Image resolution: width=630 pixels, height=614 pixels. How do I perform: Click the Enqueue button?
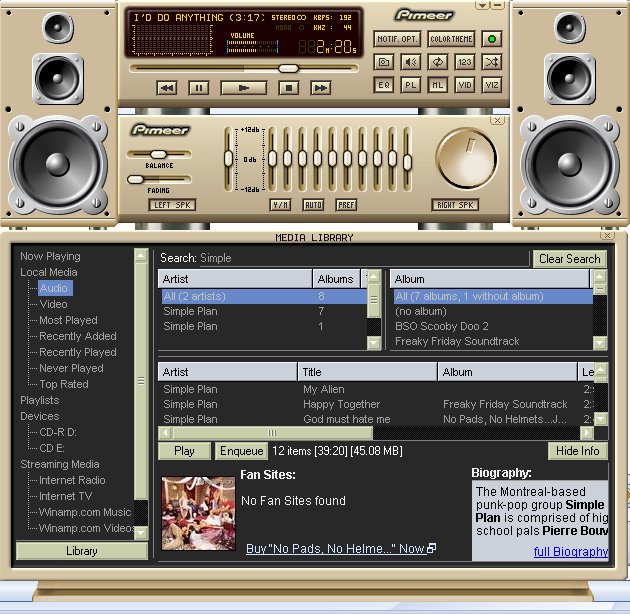click(x=241, y=451)
